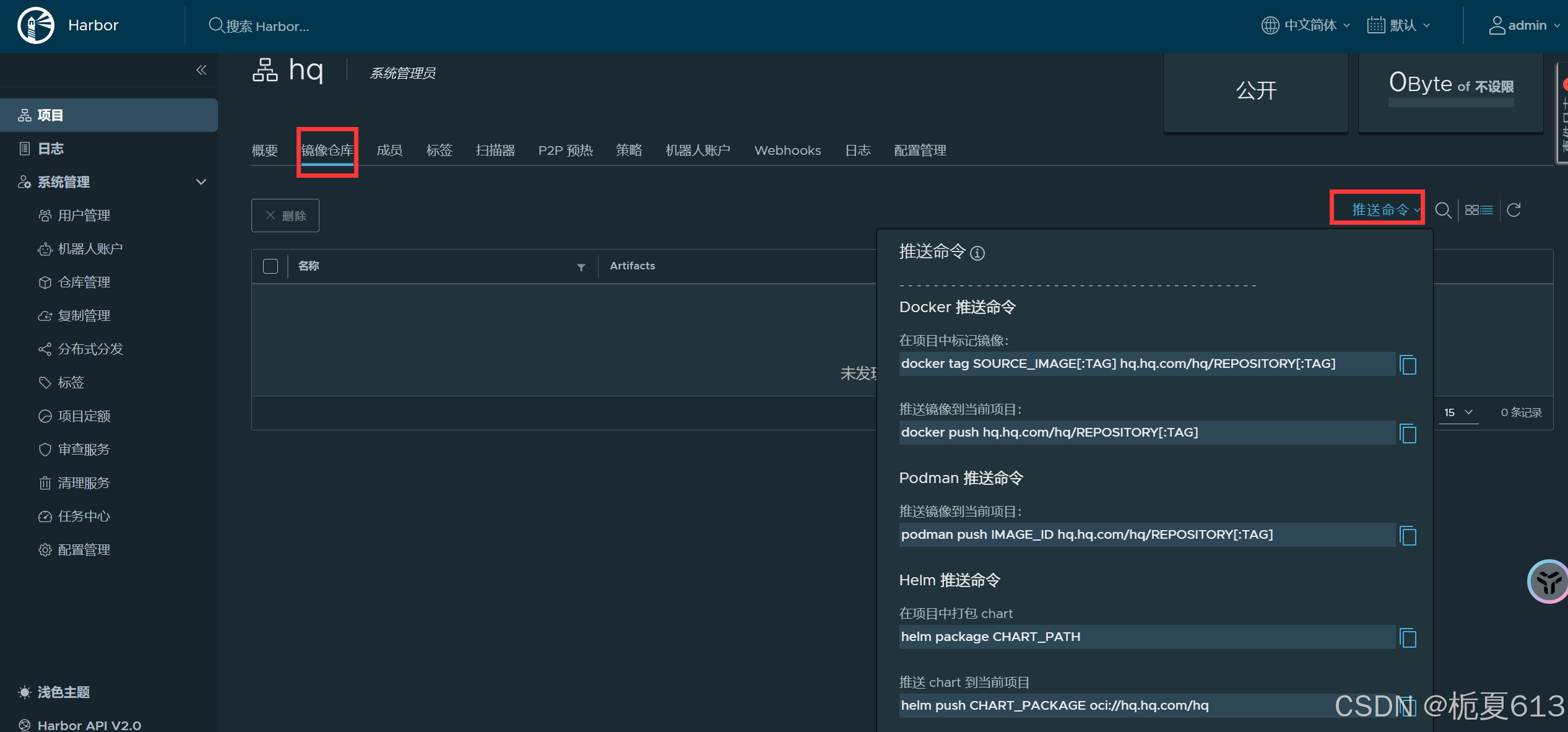
Task: Click the helm push CHART_PACKAGE command field
Action: [x=1146, y=705]
